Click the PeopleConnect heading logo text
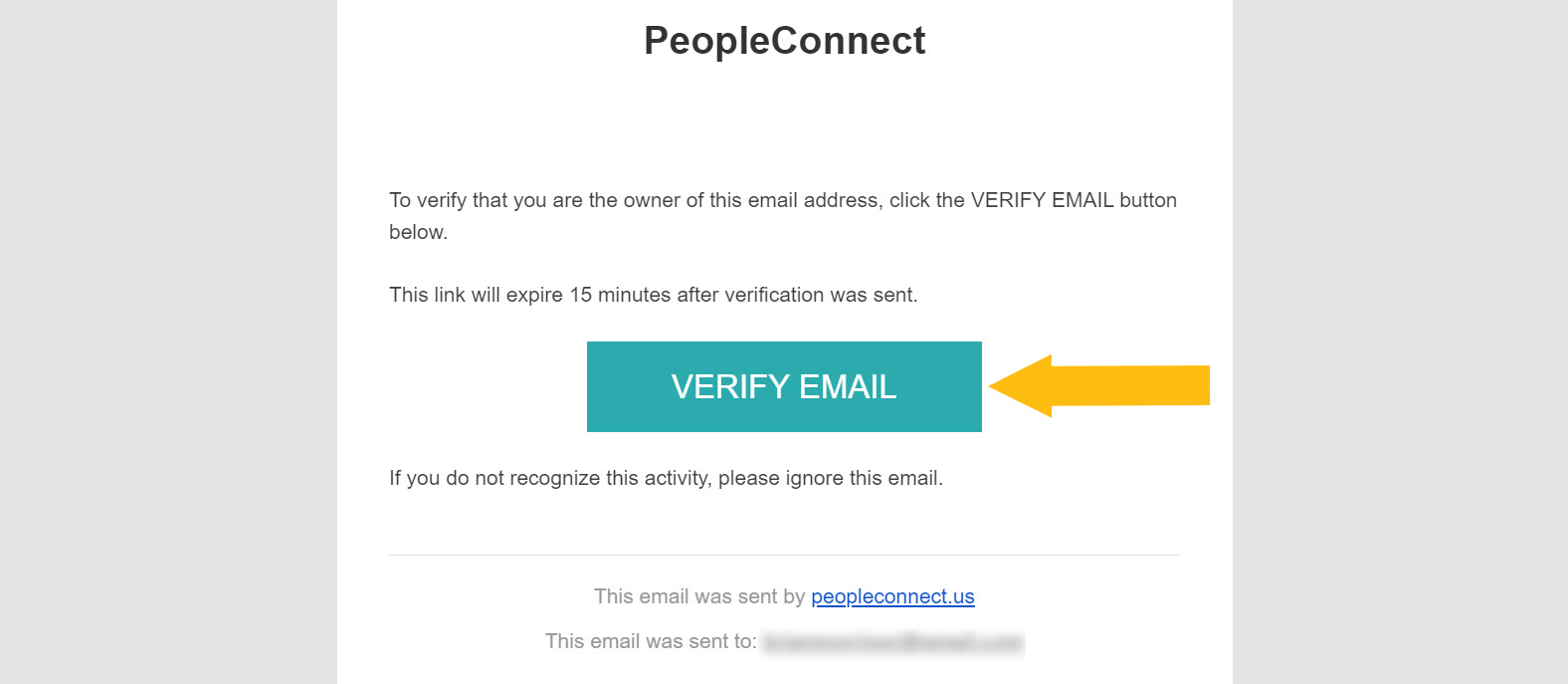 784,41
